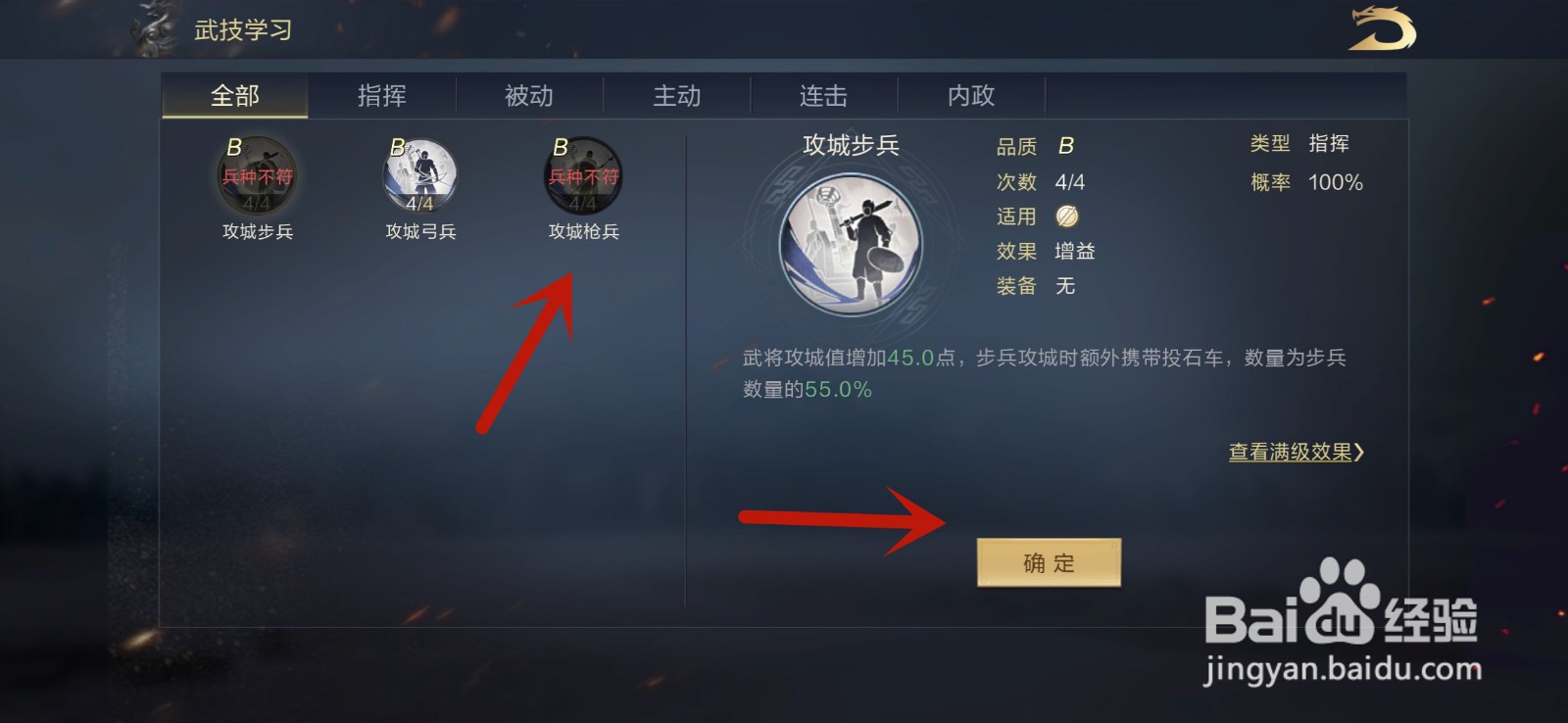Tap the golden dragon back icon

click(x=1382, y=27)
